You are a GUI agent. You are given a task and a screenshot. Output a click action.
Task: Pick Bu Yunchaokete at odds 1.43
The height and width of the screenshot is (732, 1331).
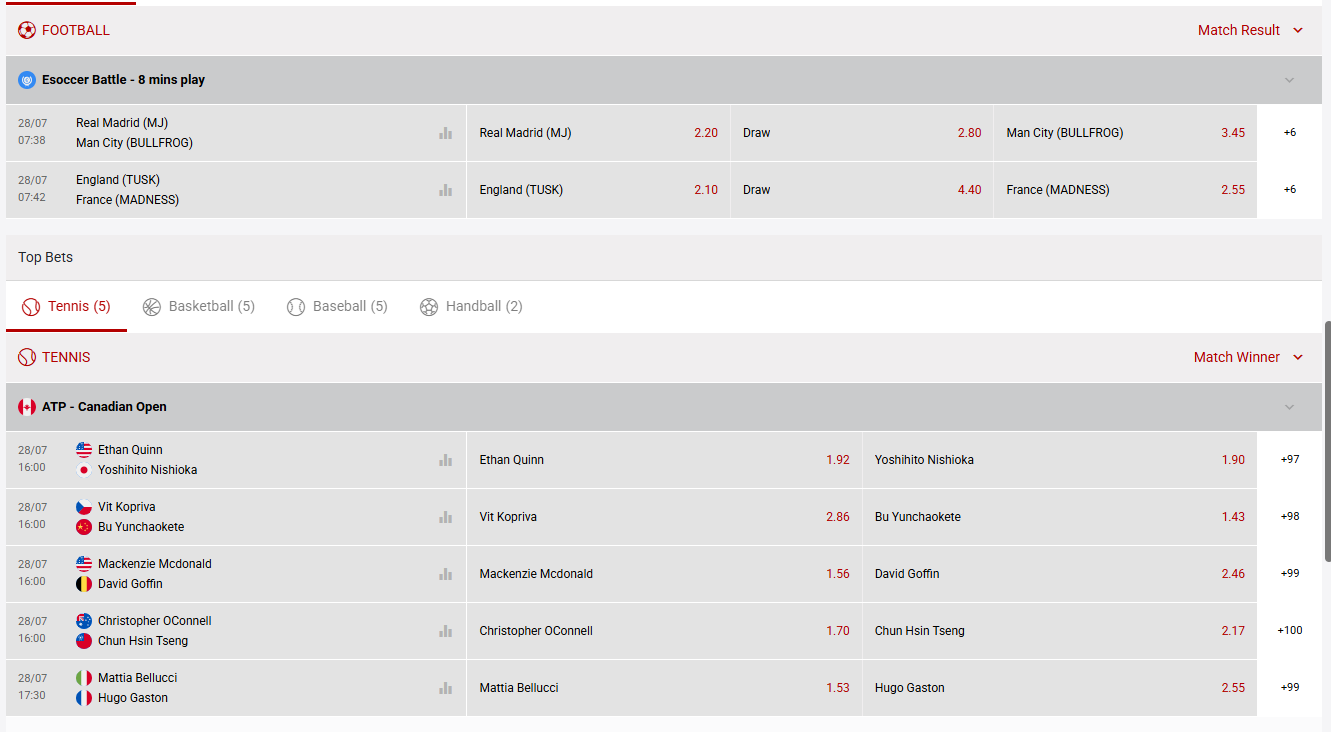point(1059,517)
